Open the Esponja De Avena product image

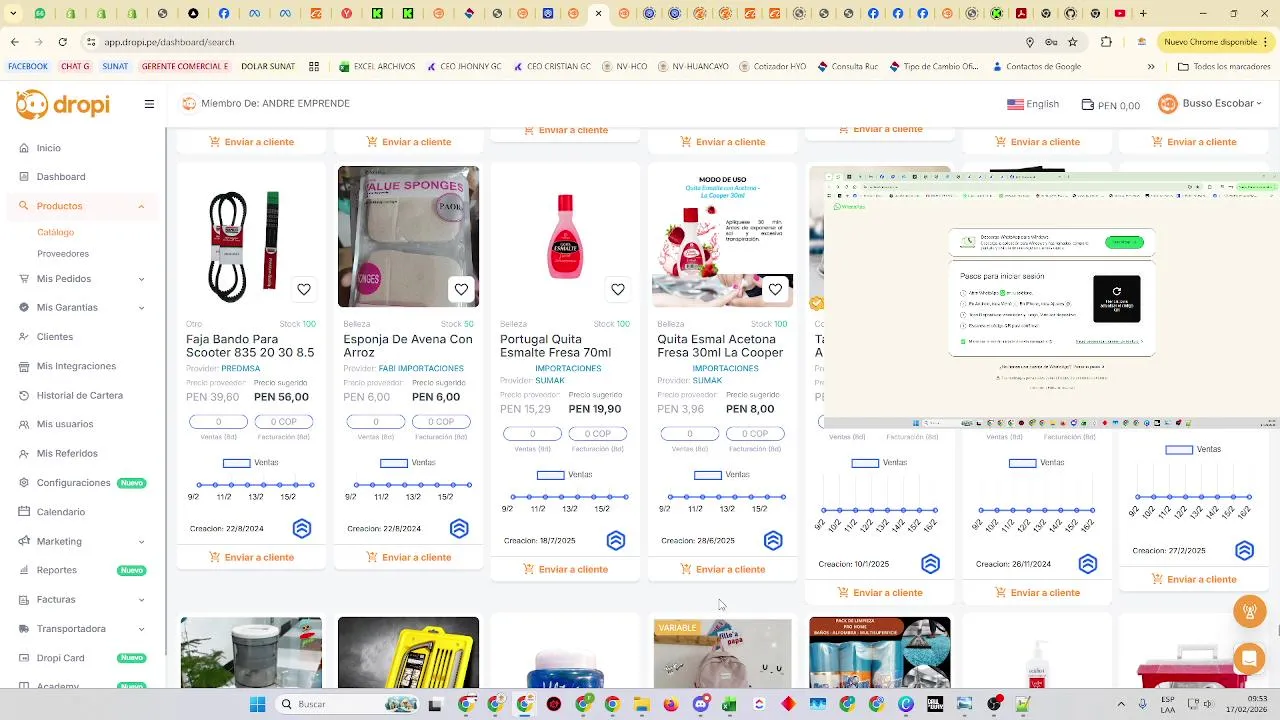(408, 237)
